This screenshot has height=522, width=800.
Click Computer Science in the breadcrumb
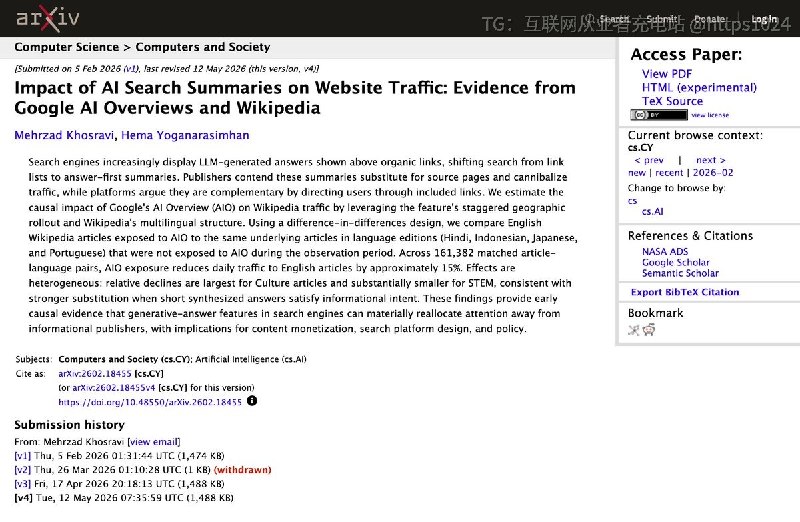pyautogui.click(x=66, y=47)
